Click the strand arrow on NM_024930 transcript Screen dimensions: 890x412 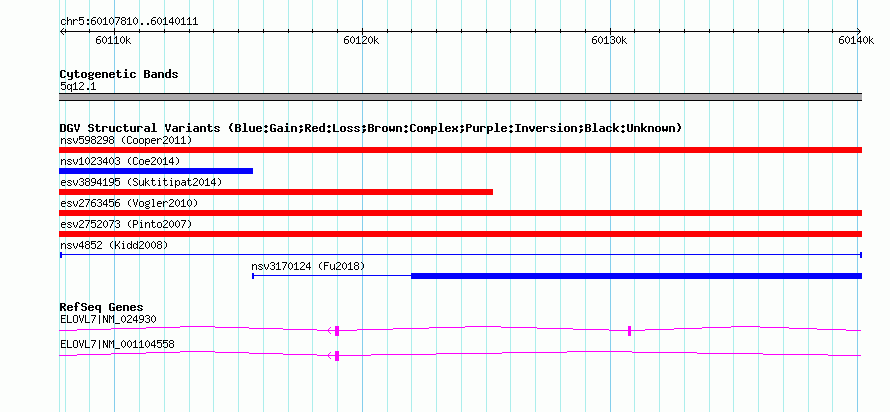coord(330,331)
